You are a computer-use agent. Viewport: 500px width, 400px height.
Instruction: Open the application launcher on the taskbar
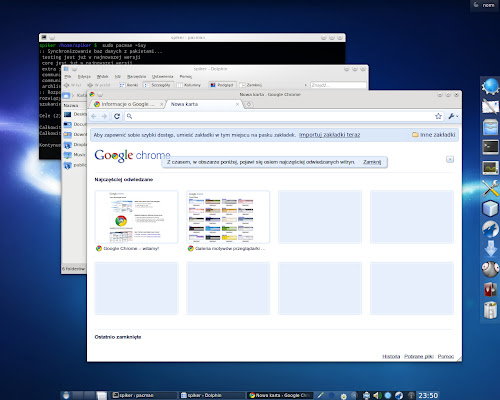click(66, 395)
